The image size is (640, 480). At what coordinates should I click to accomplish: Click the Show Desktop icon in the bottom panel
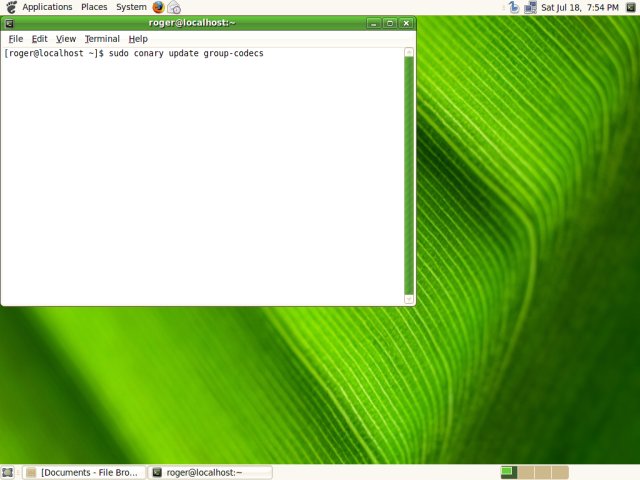coord(8,473)
